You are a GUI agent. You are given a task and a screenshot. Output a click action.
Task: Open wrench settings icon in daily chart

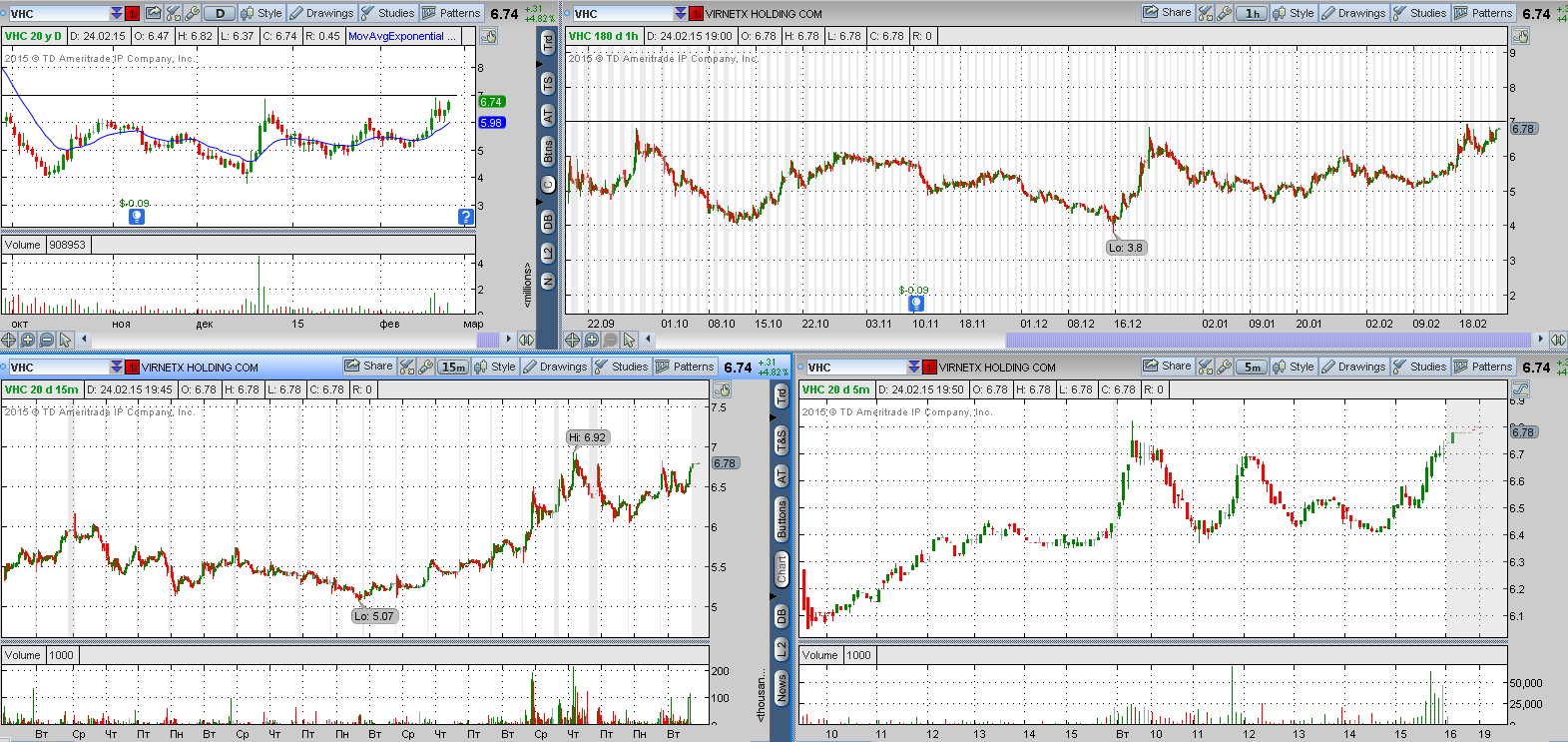(x=193, y=13)
